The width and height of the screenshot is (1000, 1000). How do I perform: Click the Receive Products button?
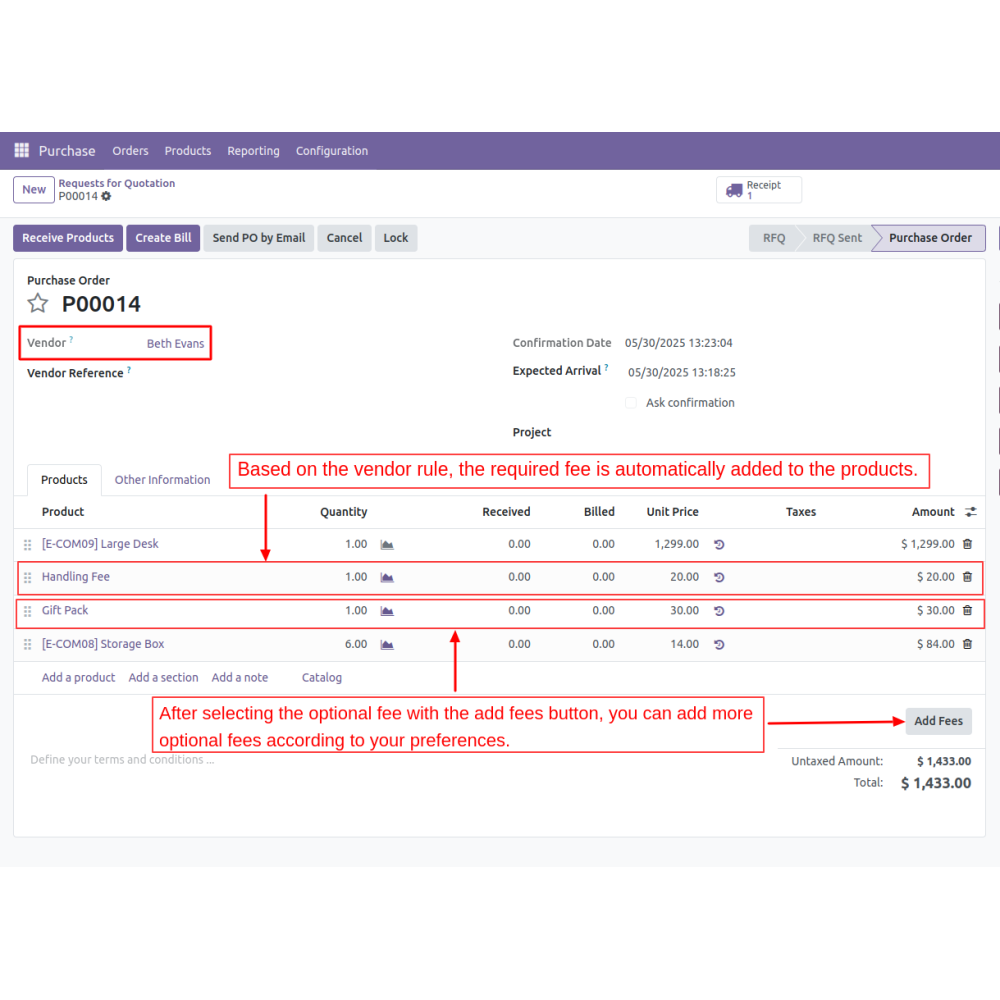(x=68, y=238)
